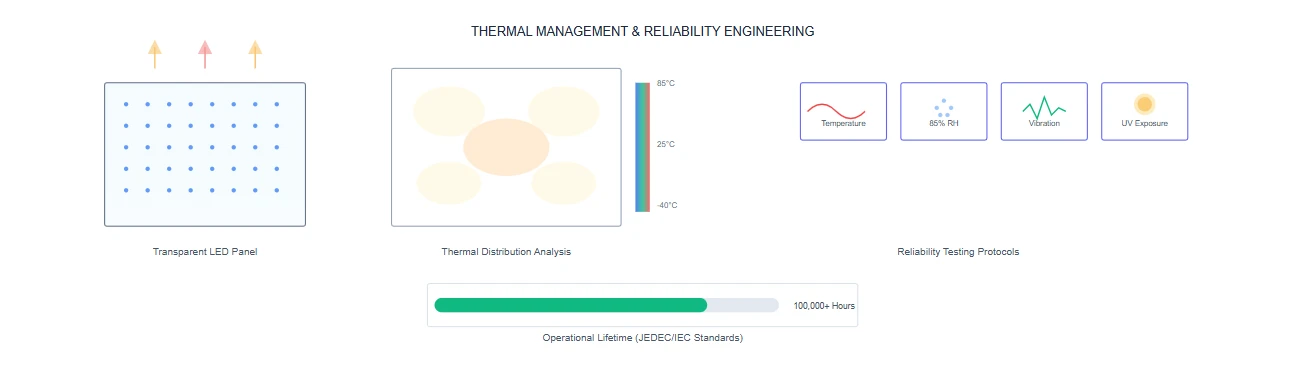Viewport: 1297px width, 370px height.
Task: Click the humidity droplets icon above 85% RH
Action: [944, 108]
